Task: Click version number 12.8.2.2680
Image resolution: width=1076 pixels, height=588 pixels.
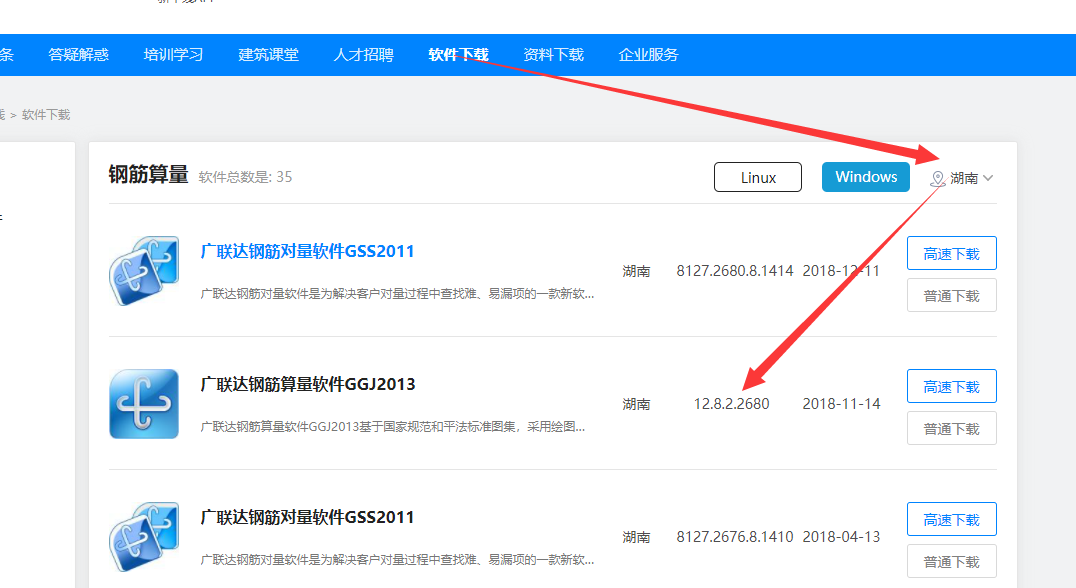Action: click(732, 404)
